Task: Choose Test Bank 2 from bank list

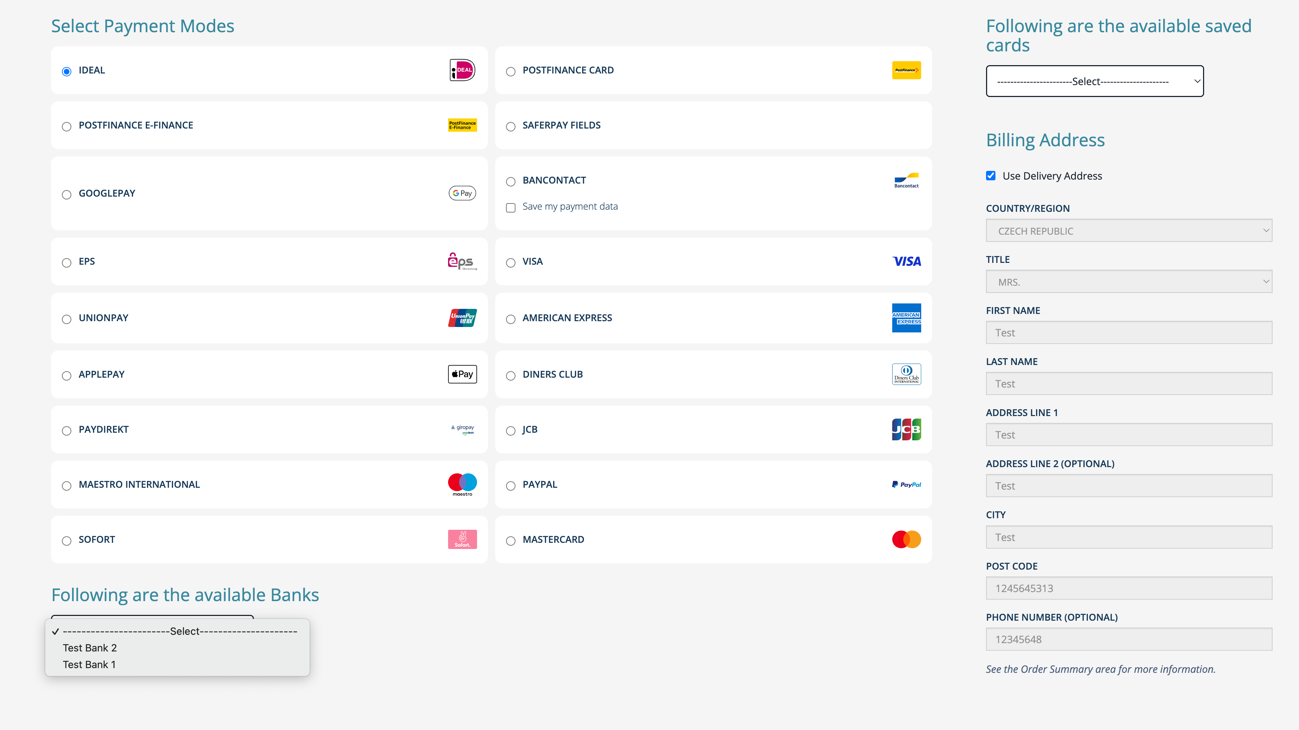Action: (x=90, y=648)
